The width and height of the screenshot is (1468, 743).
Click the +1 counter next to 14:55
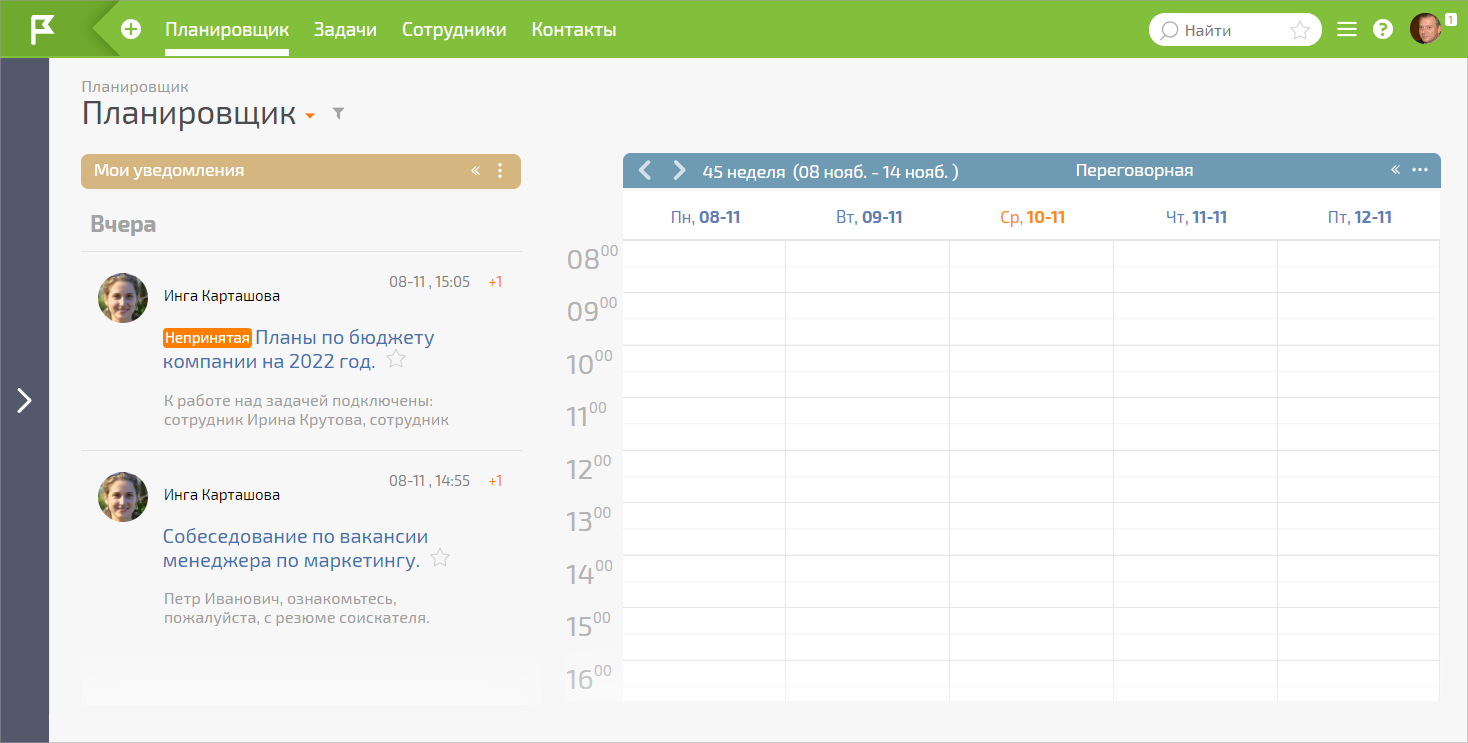point(495,481)
